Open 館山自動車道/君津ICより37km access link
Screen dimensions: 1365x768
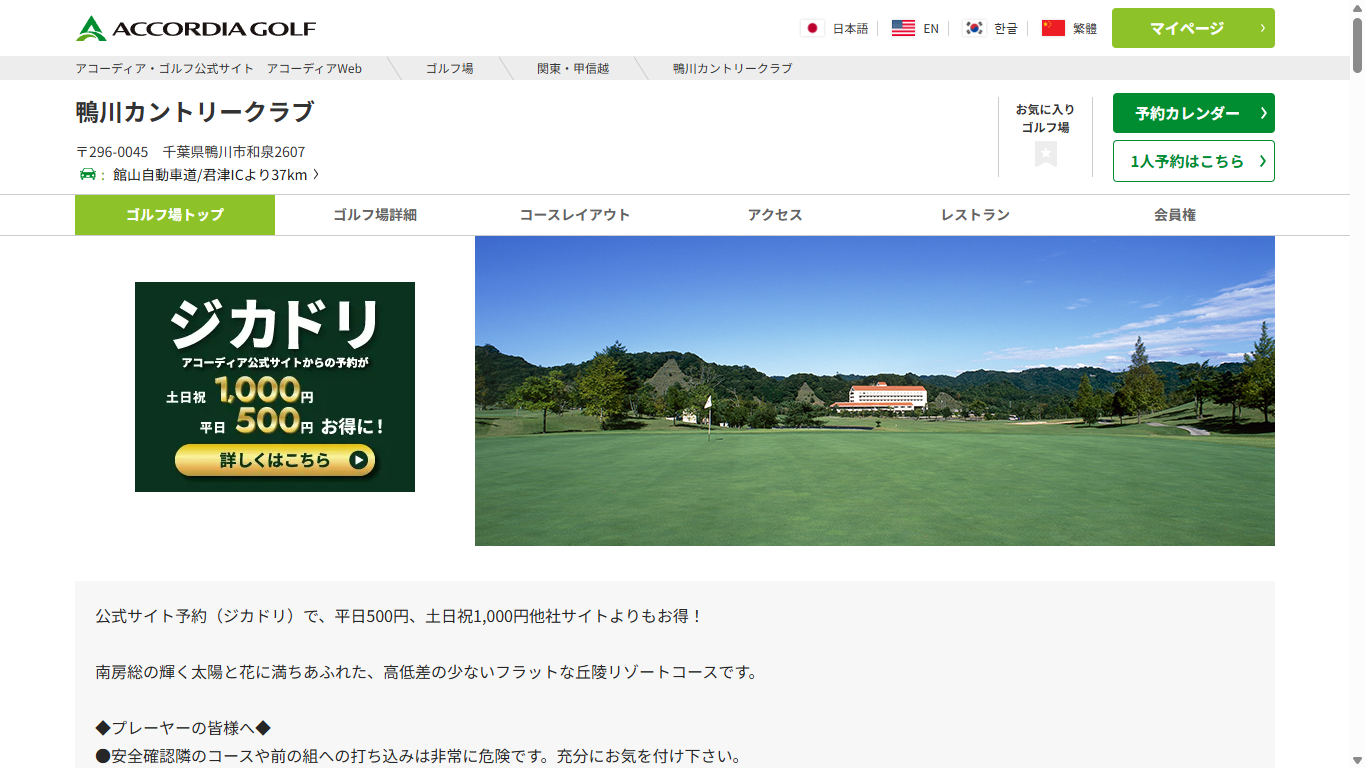tap(210, 174)
